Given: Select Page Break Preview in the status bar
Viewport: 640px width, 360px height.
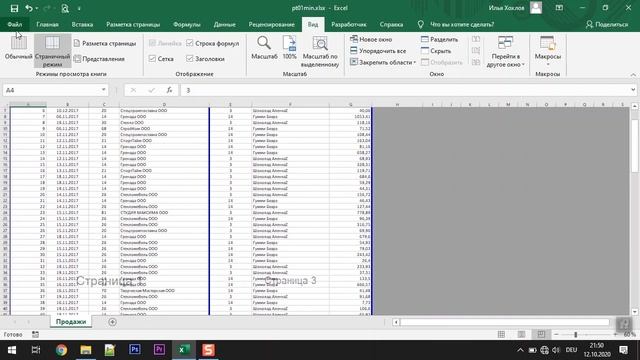Looking at the screenshot, I should [541, 334].
